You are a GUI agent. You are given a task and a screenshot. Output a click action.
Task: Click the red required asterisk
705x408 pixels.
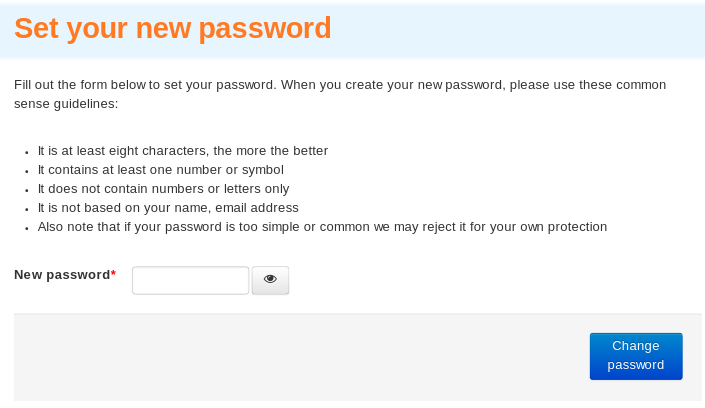pyautogui.click(x=113, y=273)
